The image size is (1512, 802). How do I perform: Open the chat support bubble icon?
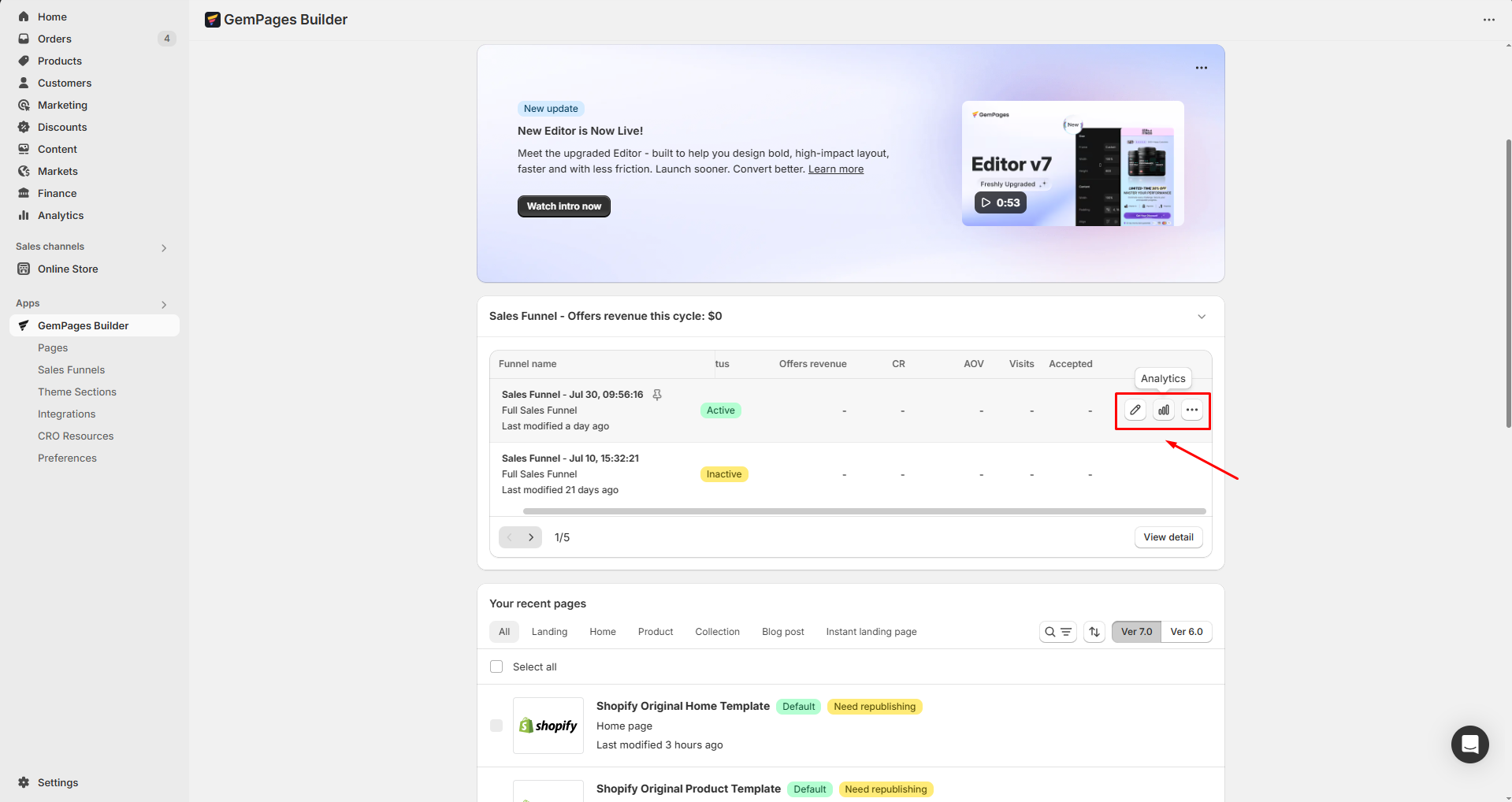[1469, 744]
